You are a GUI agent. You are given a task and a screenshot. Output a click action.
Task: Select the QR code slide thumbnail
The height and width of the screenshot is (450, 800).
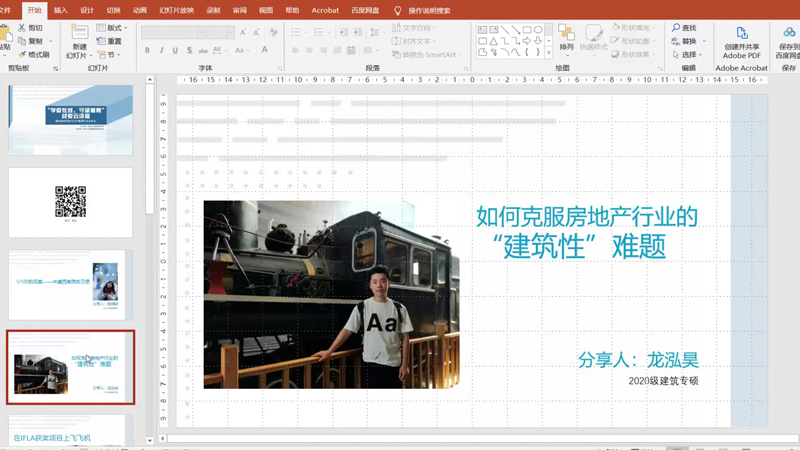[x=70, y=203]
